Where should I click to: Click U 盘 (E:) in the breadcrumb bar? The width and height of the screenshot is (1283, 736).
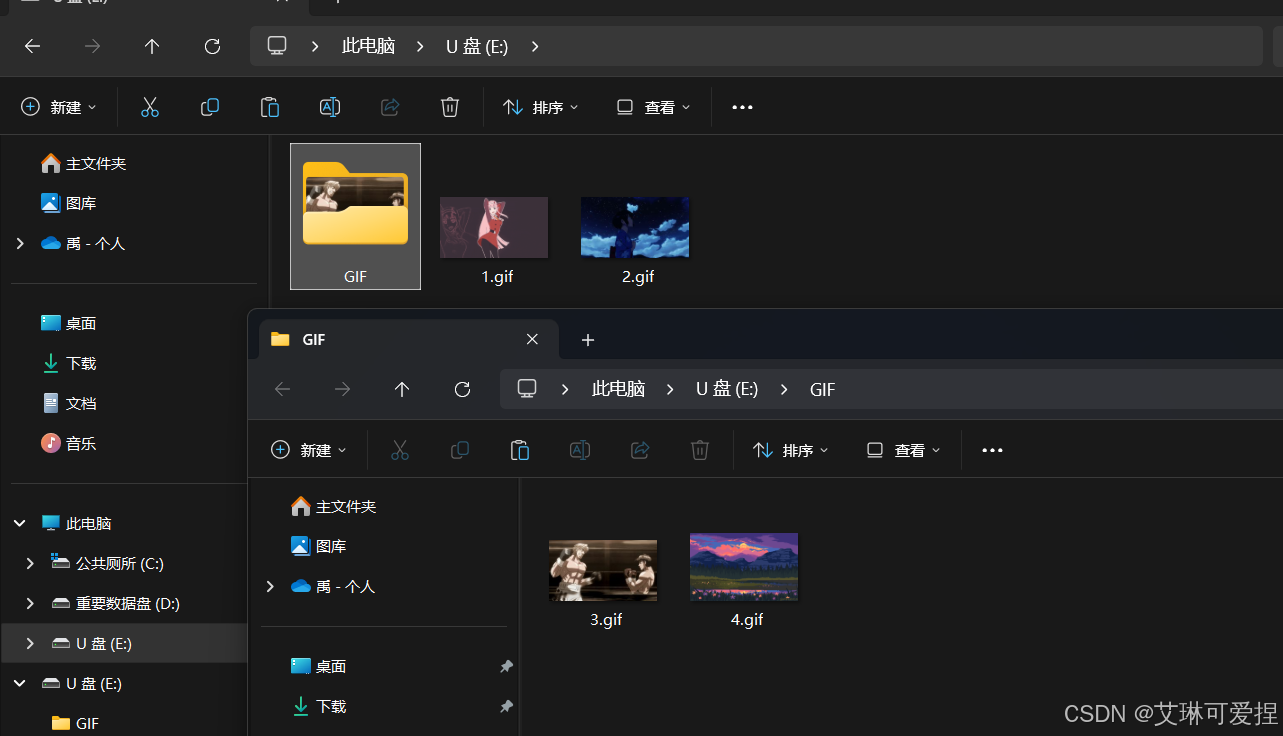coord(726,389)
